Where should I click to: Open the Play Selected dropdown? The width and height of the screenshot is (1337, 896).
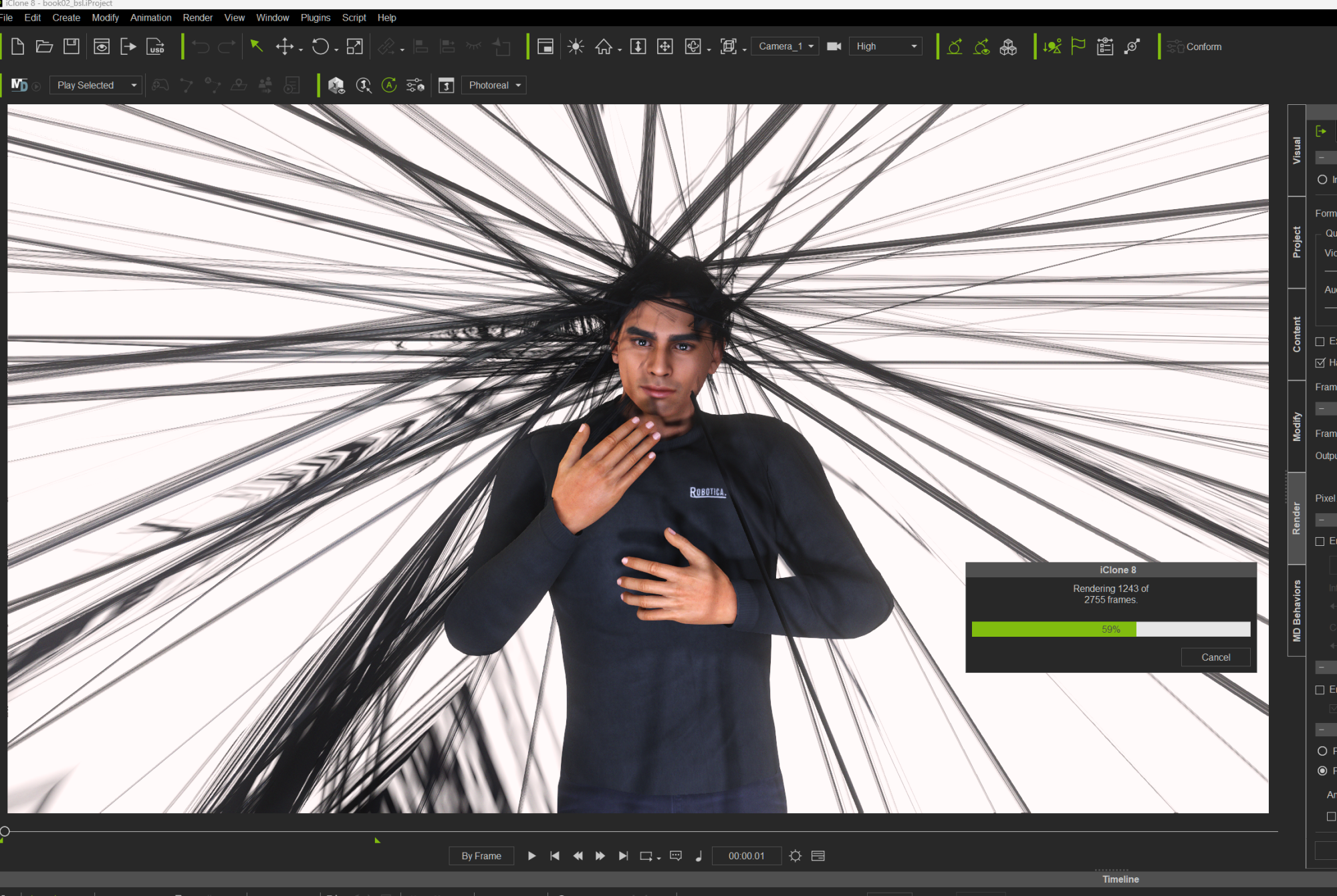point(96,86)
